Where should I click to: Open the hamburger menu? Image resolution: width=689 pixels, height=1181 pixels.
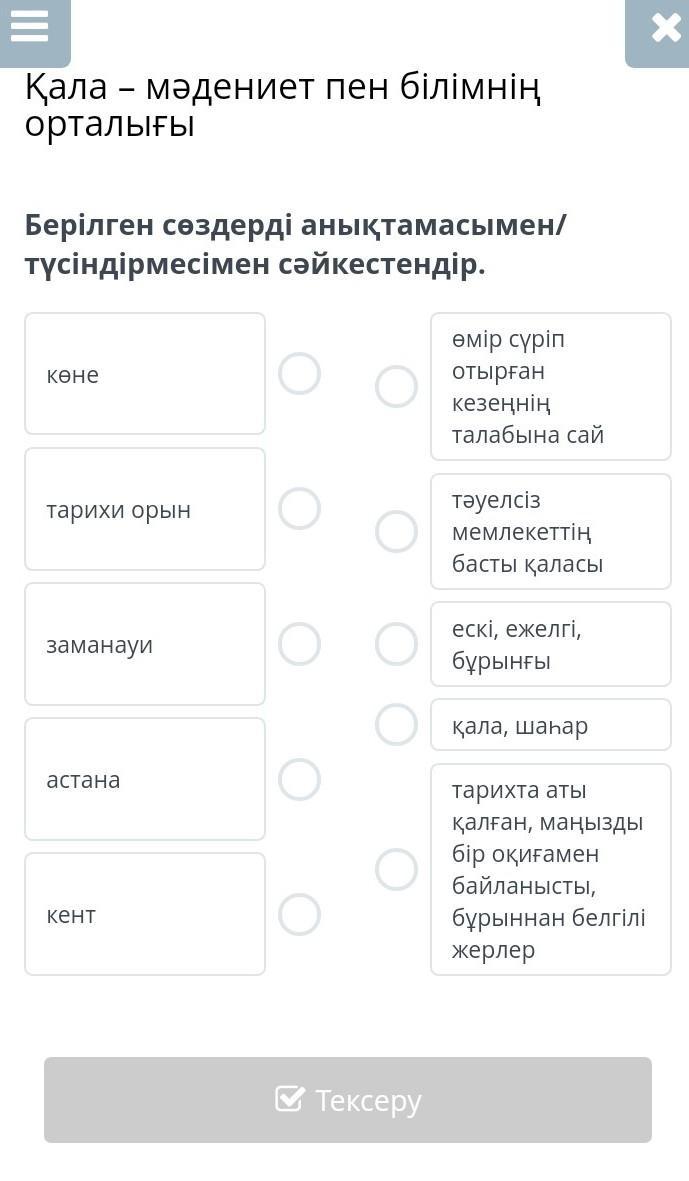point(31,27)
